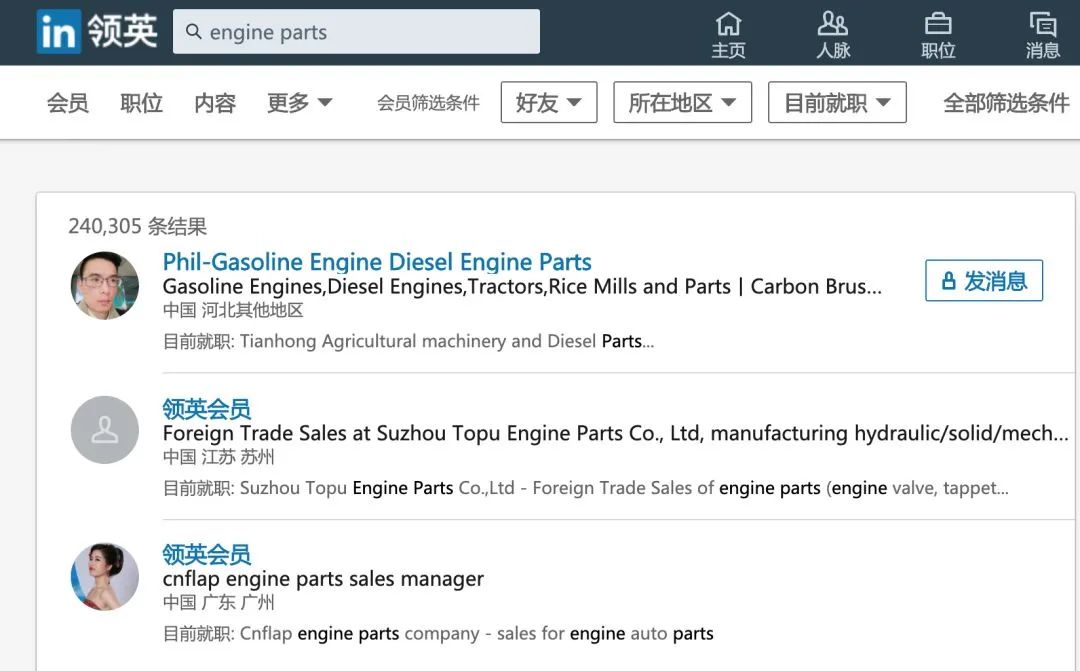Screen dimensions: 1080x671
Task: Click the default gray avatar placeholder
Action: [x=105, y=430]
